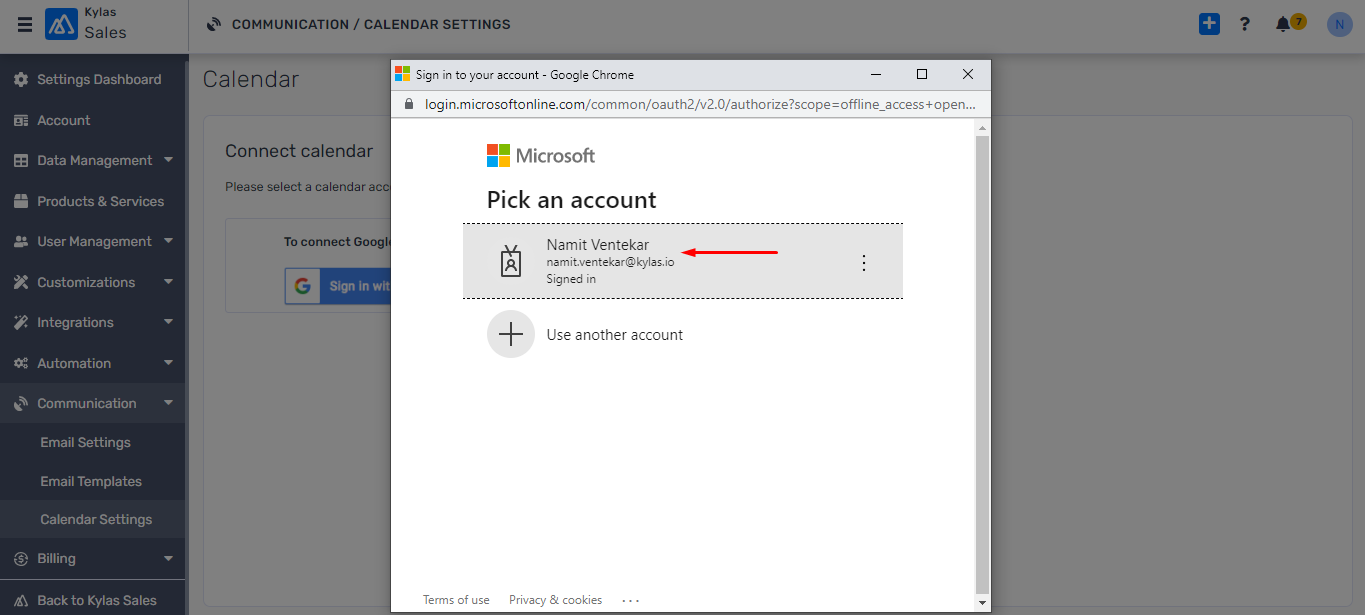
Task: Click the Google G logo on sign-in button
Action: 302,286
